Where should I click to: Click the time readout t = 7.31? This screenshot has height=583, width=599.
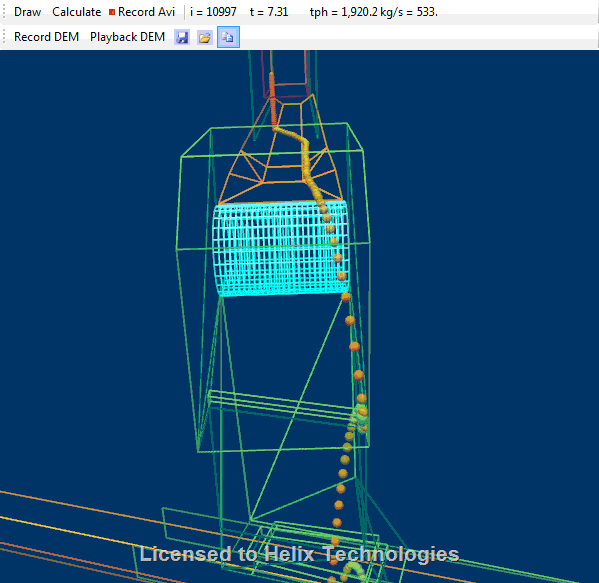269,12
